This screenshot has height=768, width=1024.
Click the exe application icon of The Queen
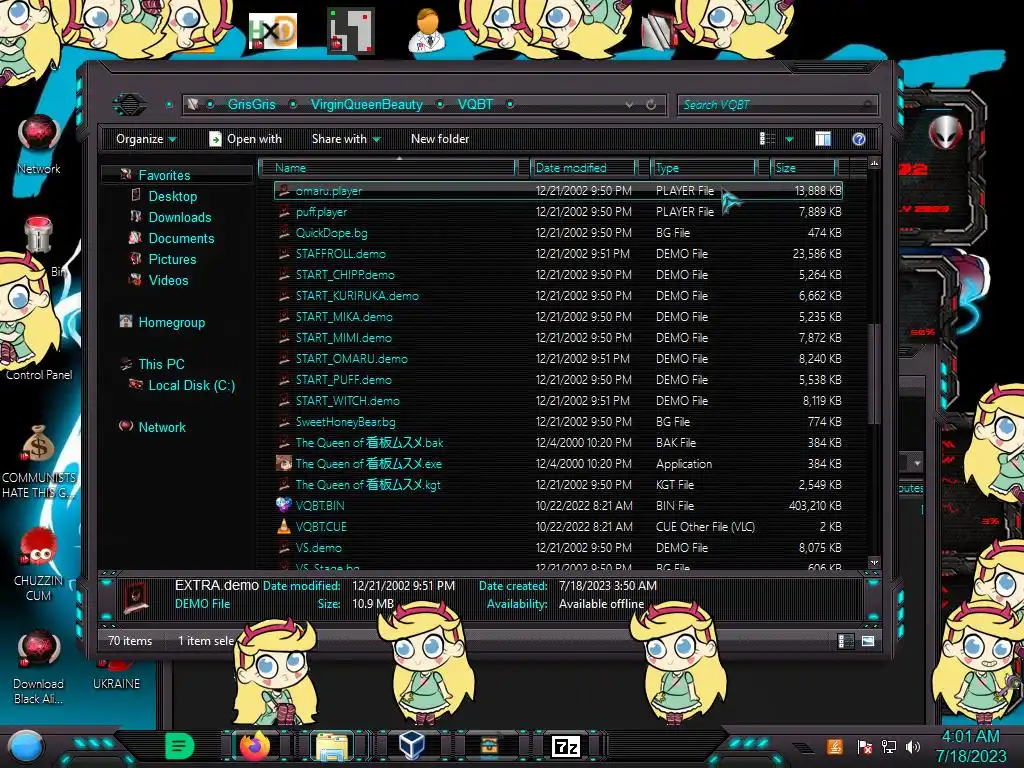[x=283, y=464]
